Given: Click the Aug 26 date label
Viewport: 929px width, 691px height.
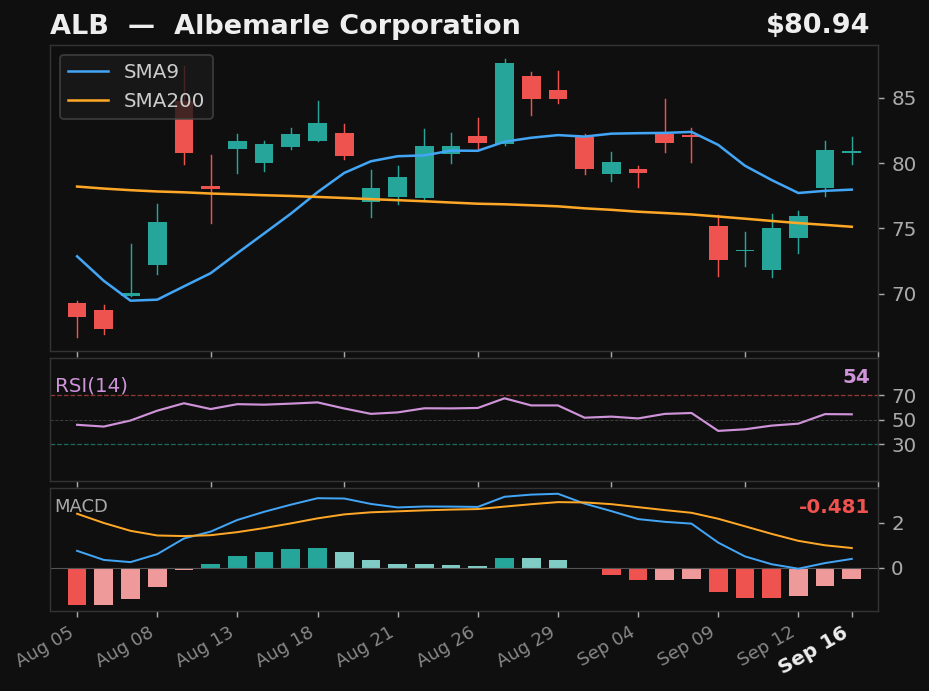Looking at the screenshot, I should pos(446,645).
